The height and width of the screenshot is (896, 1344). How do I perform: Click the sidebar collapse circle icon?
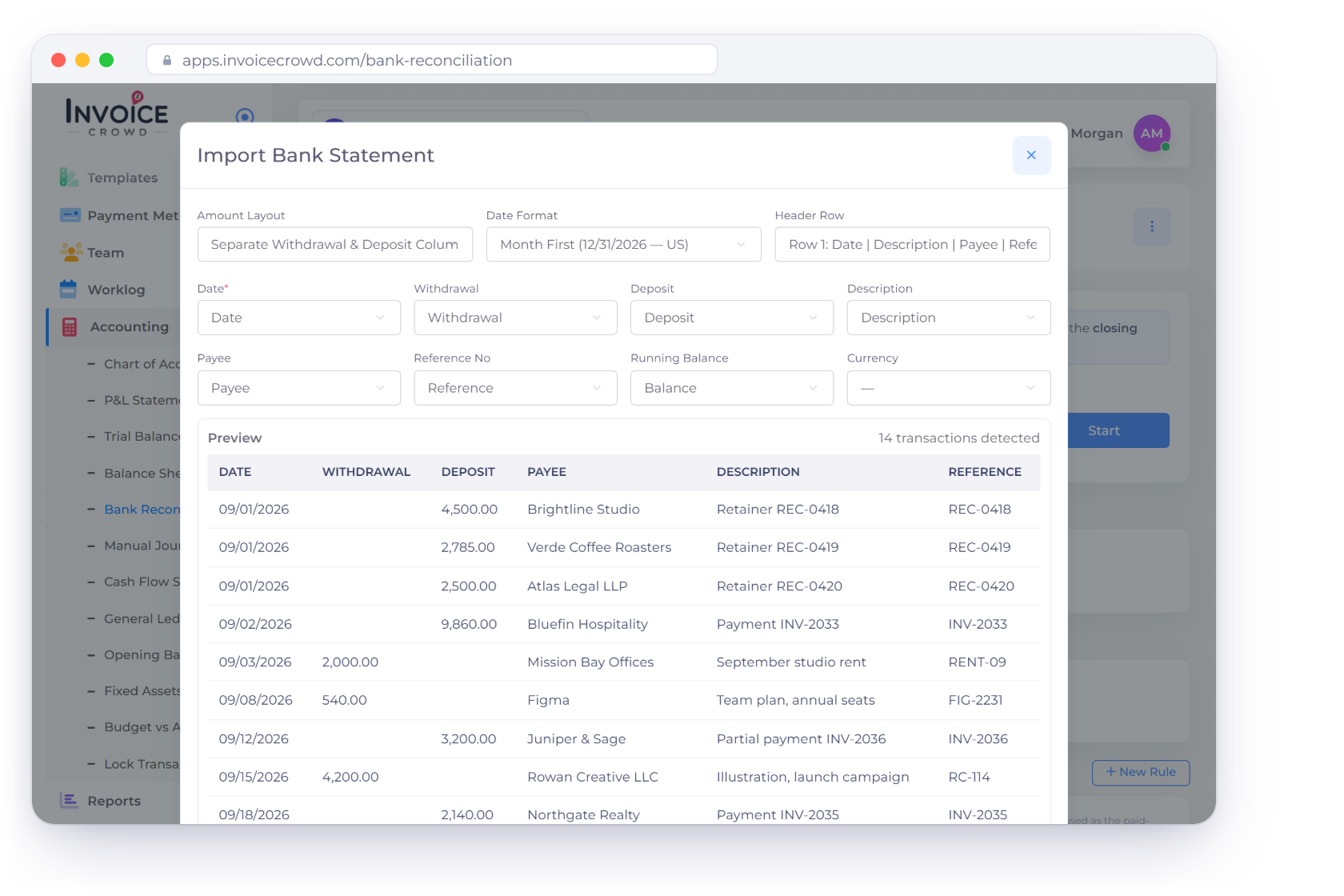coord(245,117)
